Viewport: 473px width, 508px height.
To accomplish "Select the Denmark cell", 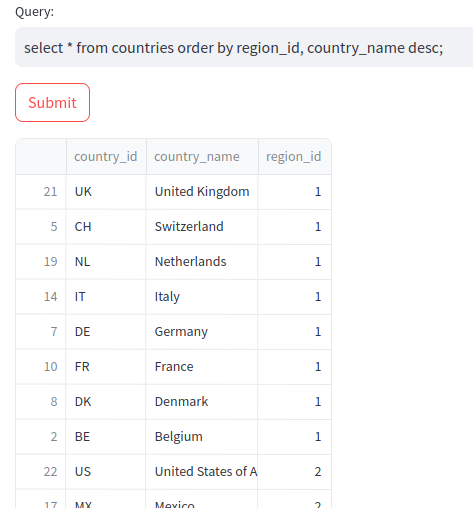I will 202,402.
